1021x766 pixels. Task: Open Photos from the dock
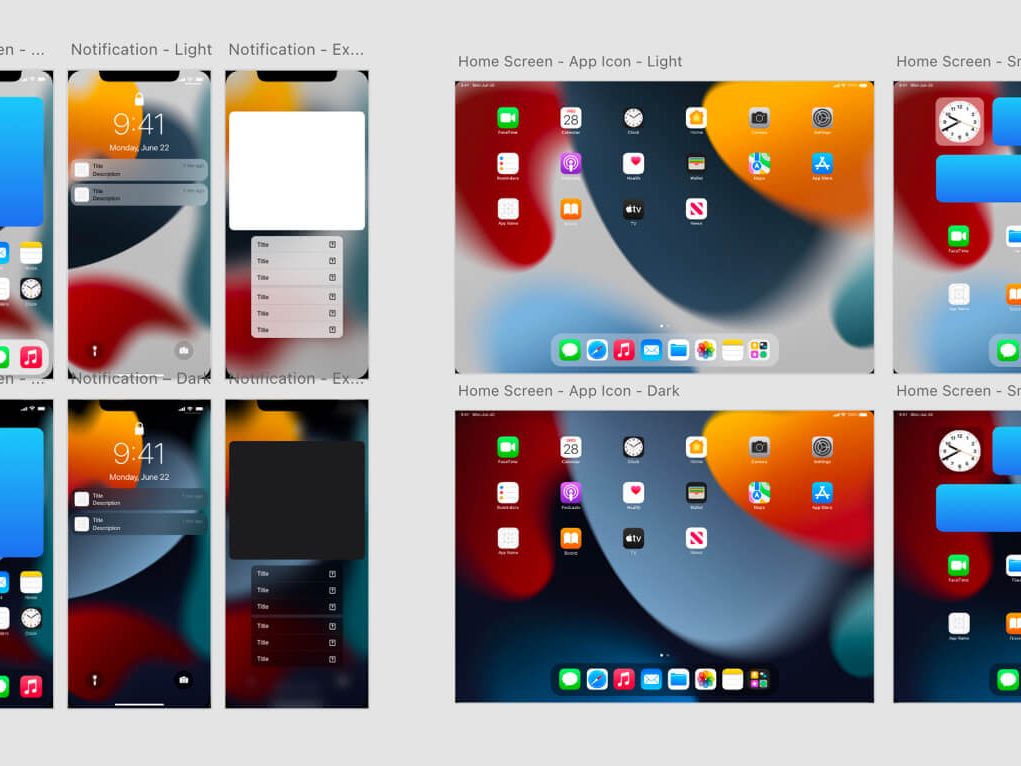(705, 349)
